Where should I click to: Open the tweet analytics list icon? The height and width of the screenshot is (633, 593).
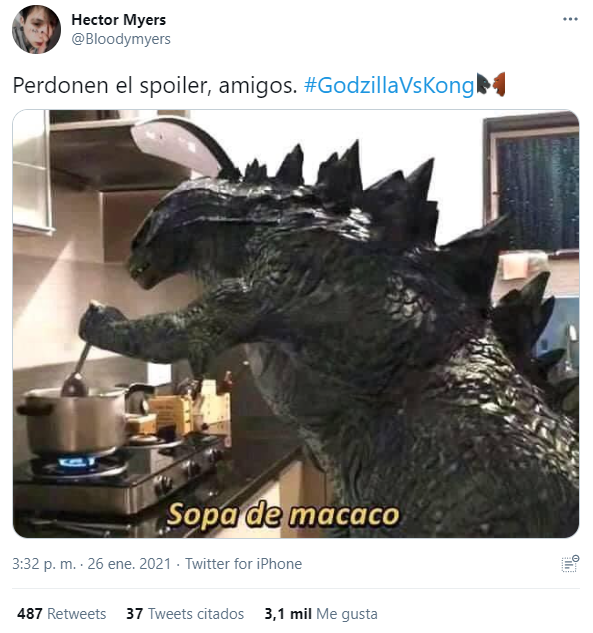pos(570,564)
